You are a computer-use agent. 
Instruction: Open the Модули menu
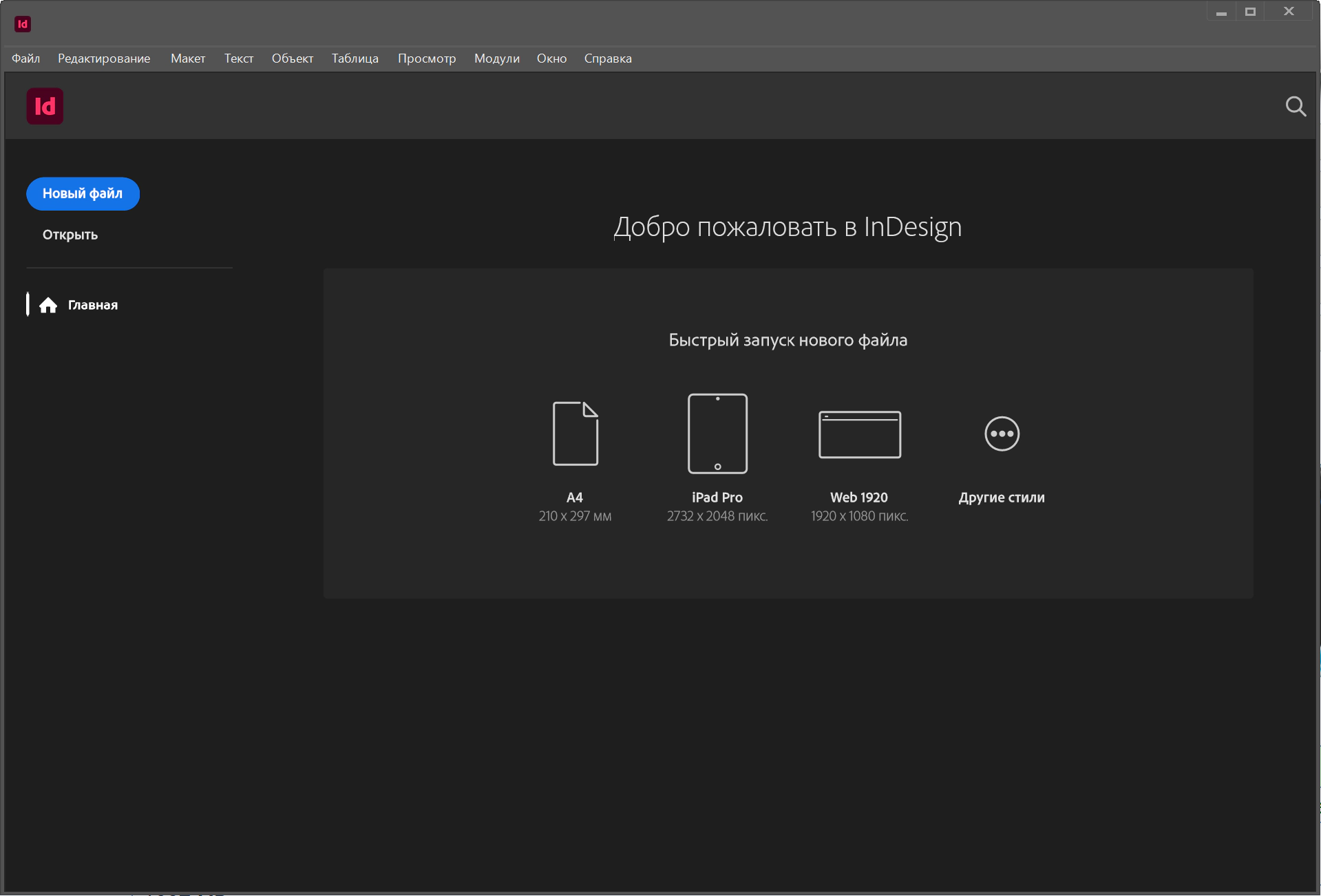click(x=497, y=58)
